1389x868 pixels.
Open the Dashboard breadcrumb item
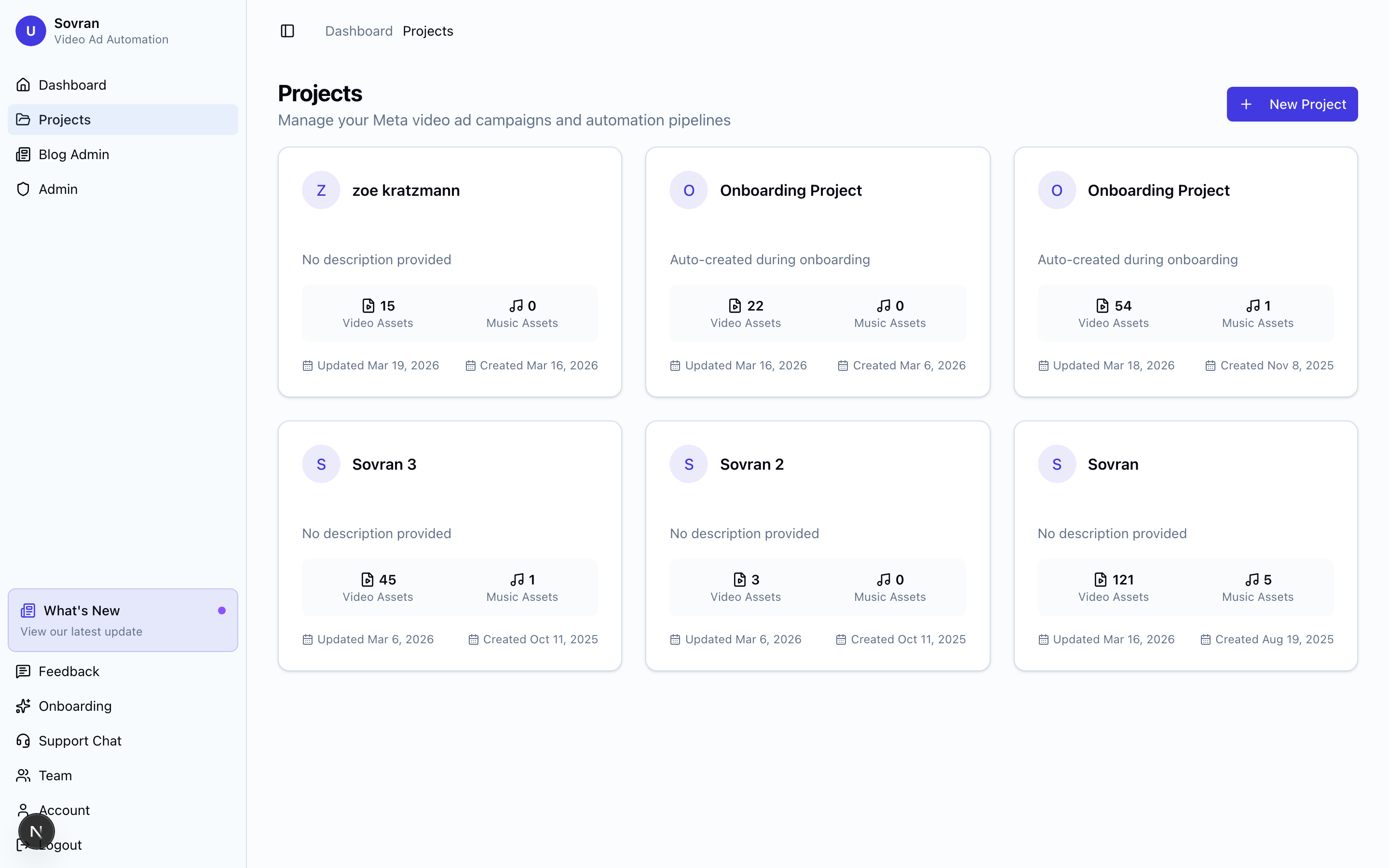359,30
